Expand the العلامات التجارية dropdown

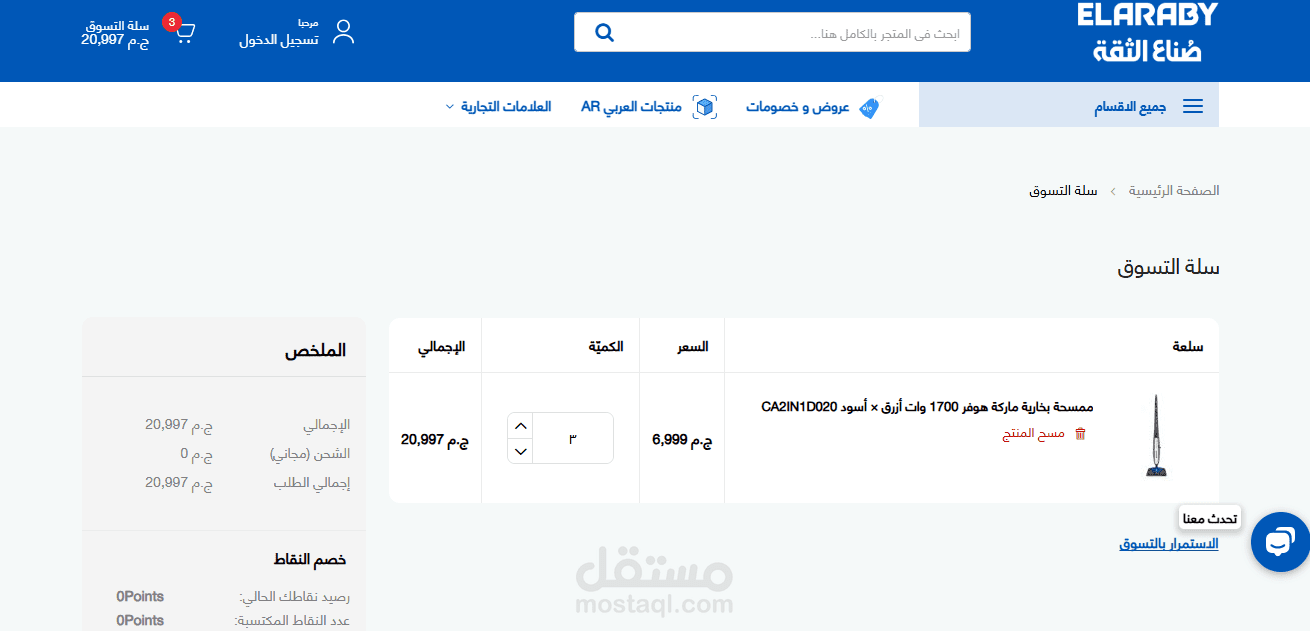(x=498, y=105)
